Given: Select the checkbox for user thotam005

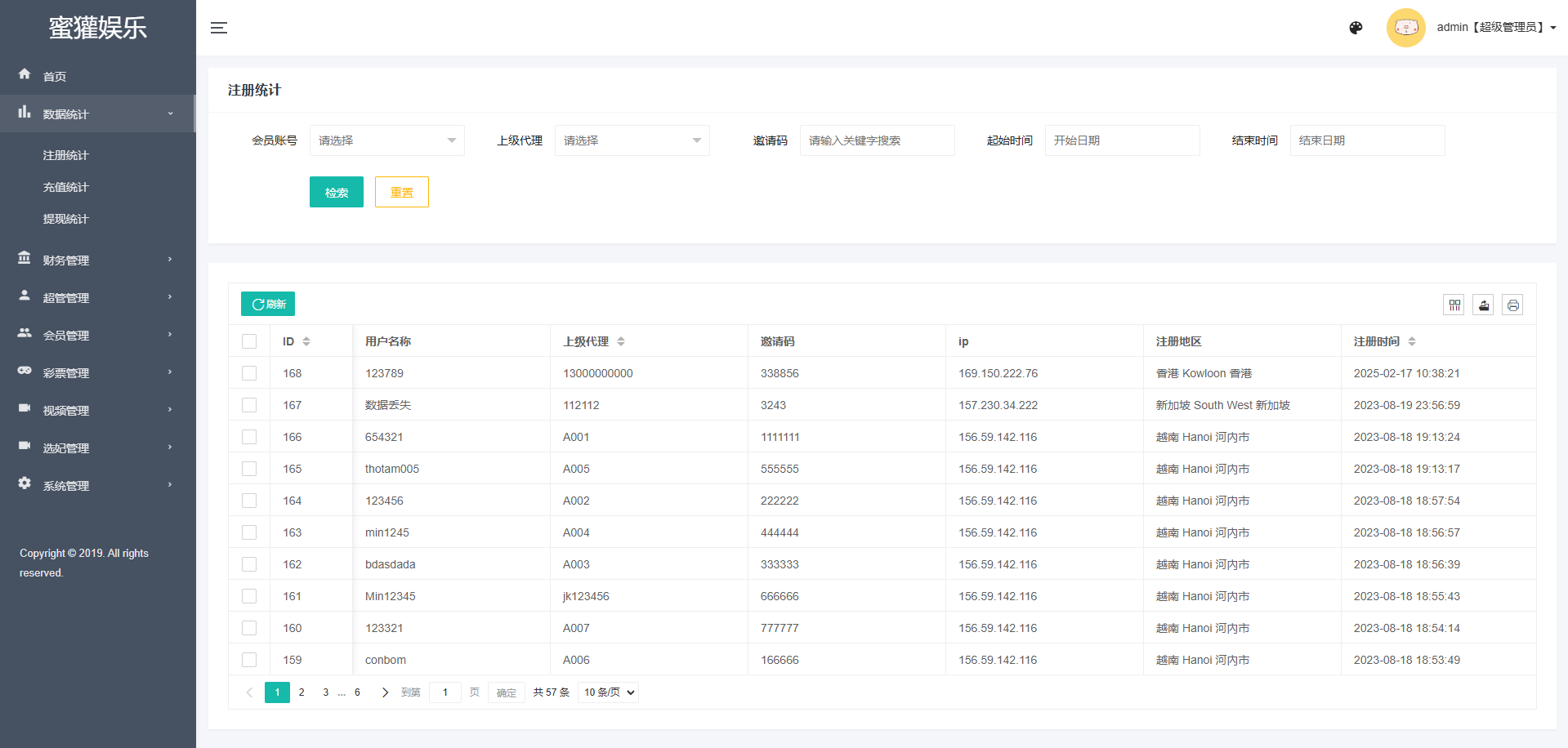Looking at the screenshot, I should (249, 469).
